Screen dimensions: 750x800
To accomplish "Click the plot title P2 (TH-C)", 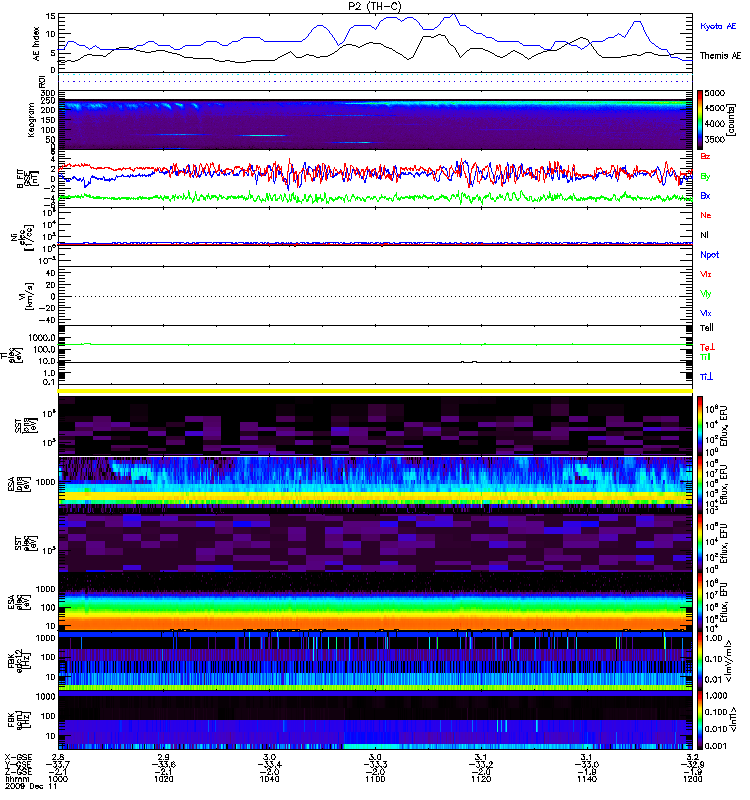I will coord(374,6).
